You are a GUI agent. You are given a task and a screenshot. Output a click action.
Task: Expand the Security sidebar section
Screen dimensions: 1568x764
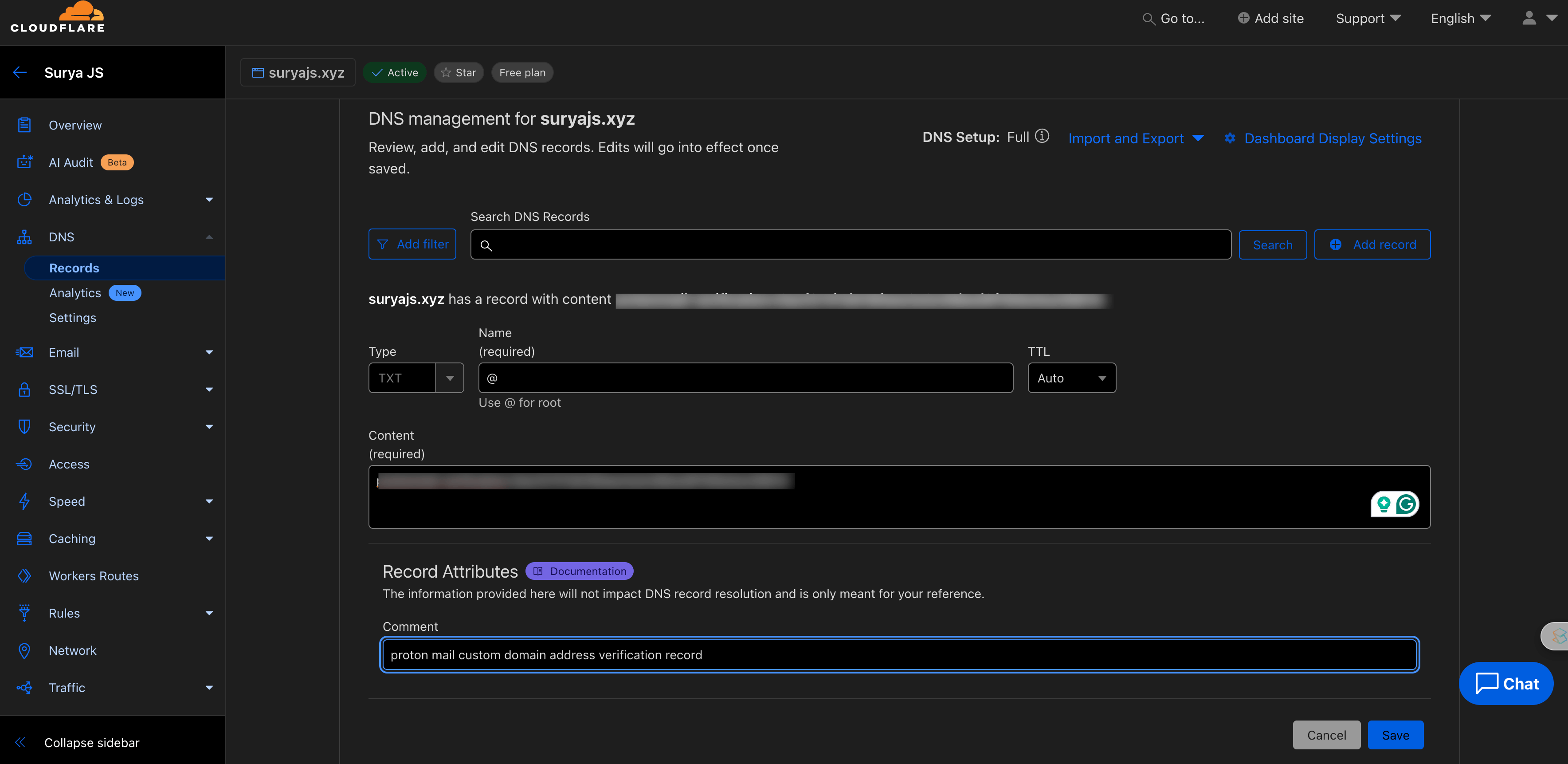click(209, 426)
